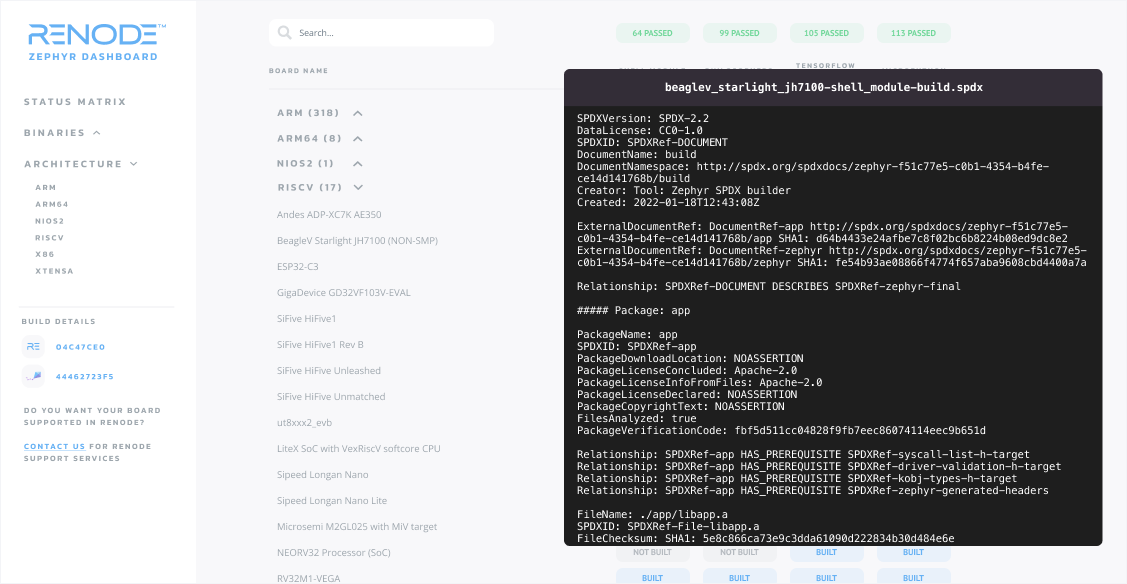Click the 64 PASSED status badge

(653, 33)
